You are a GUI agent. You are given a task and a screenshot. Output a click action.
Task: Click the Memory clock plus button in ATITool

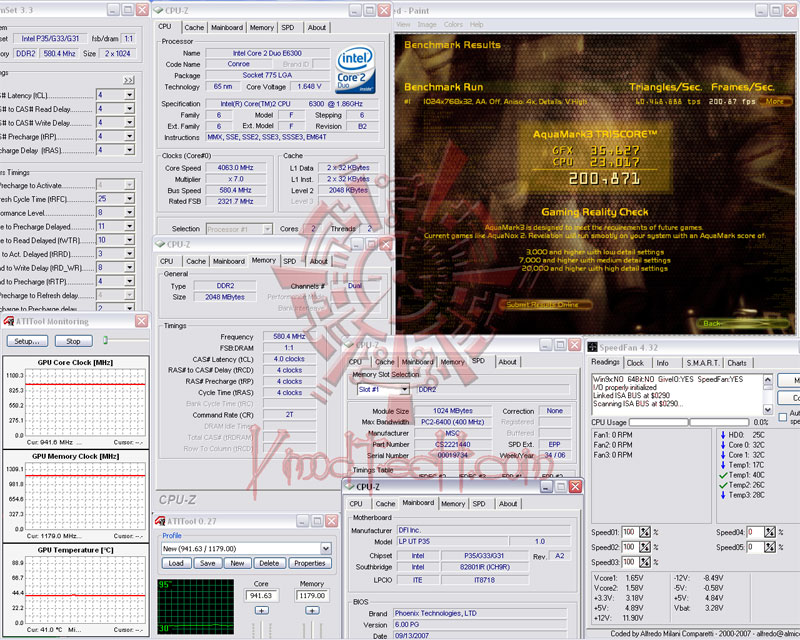[312, 610]
